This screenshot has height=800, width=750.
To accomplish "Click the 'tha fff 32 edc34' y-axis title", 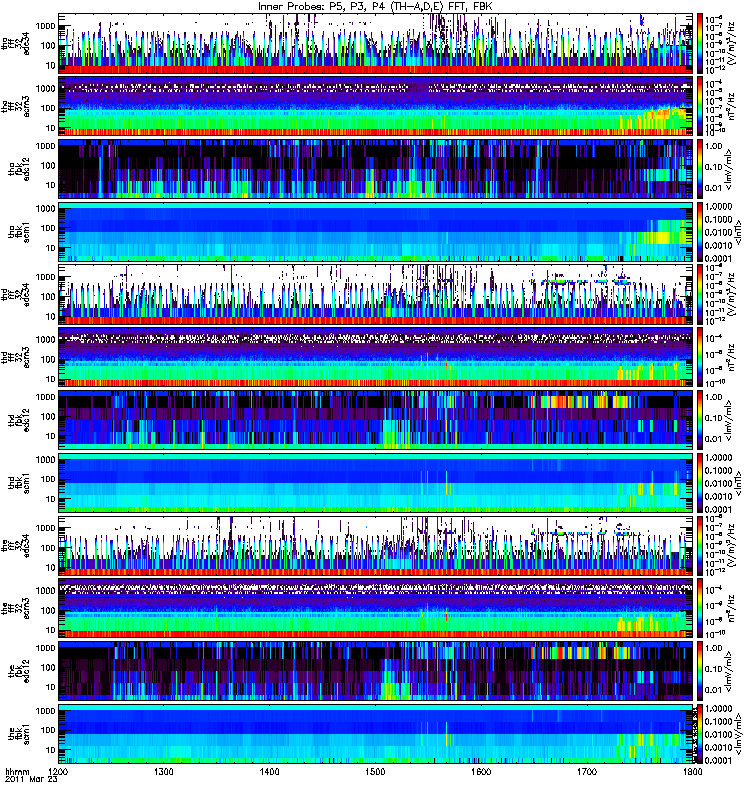I will [x=16, y=44].
